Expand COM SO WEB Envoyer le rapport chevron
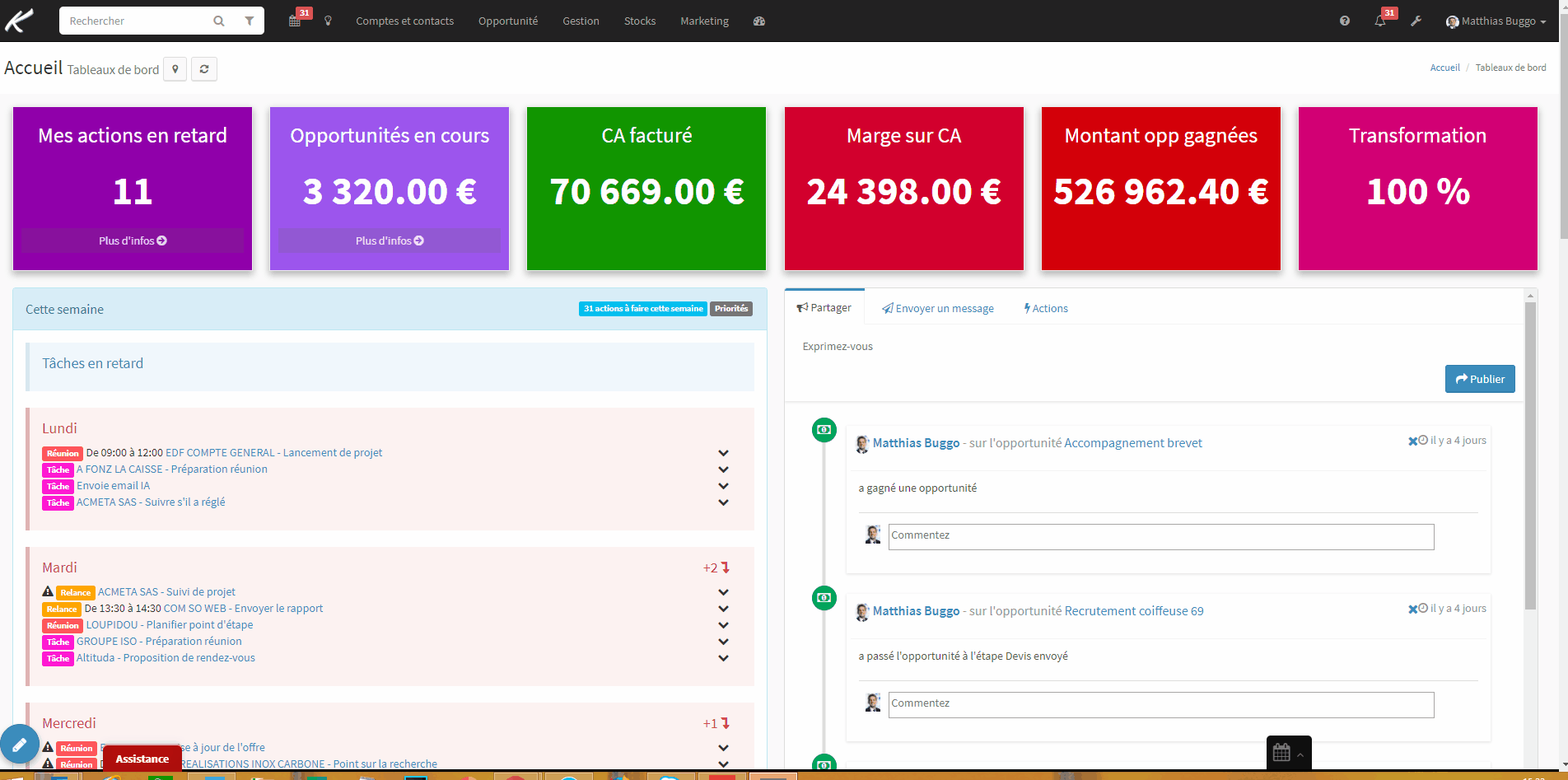 coord(723,609)
